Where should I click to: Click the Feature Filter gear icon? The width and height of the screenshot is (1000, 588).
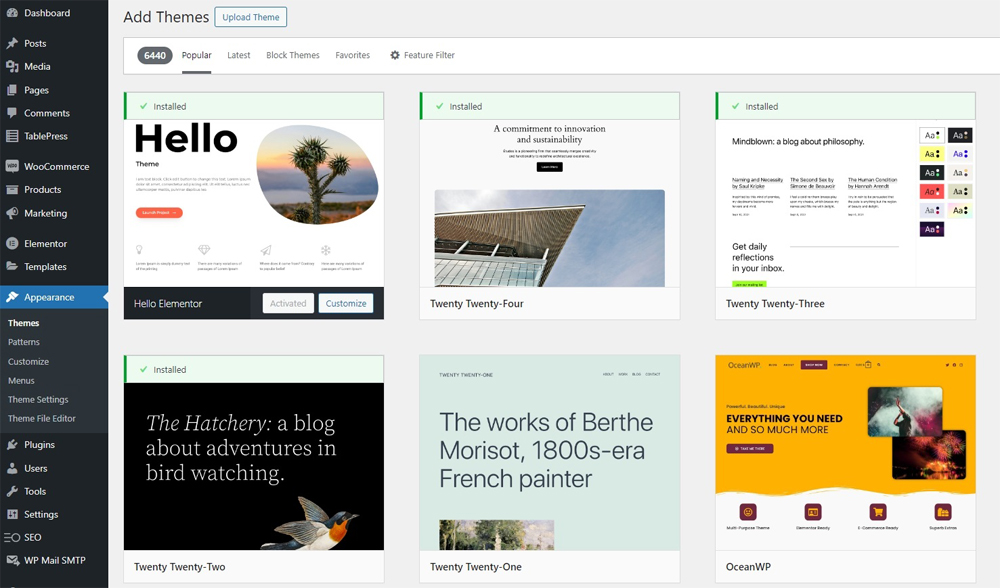(x=395, y=55)
